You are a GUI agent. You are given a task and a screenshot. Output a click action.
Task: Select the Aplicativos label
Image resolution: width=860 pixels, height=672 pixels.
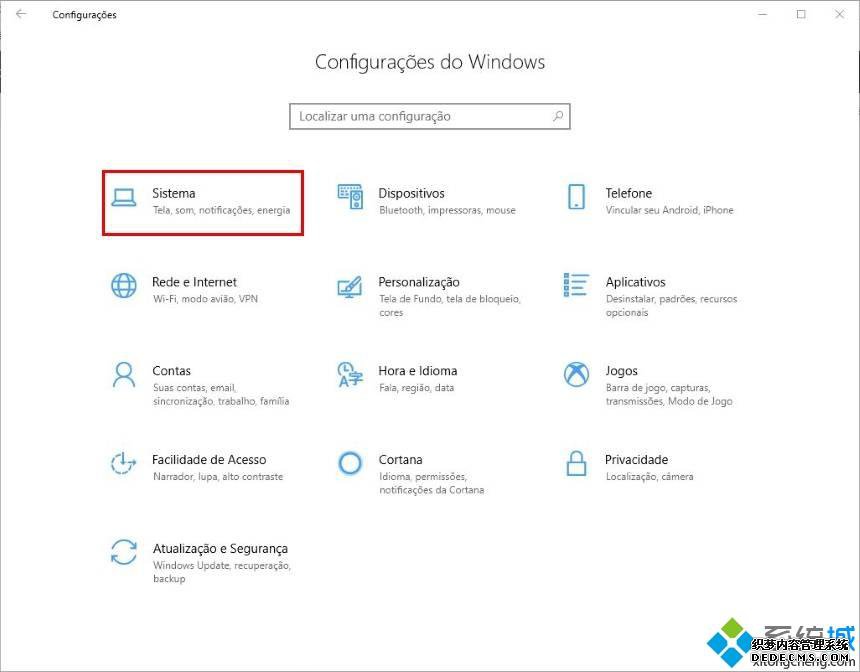[635, 282]
